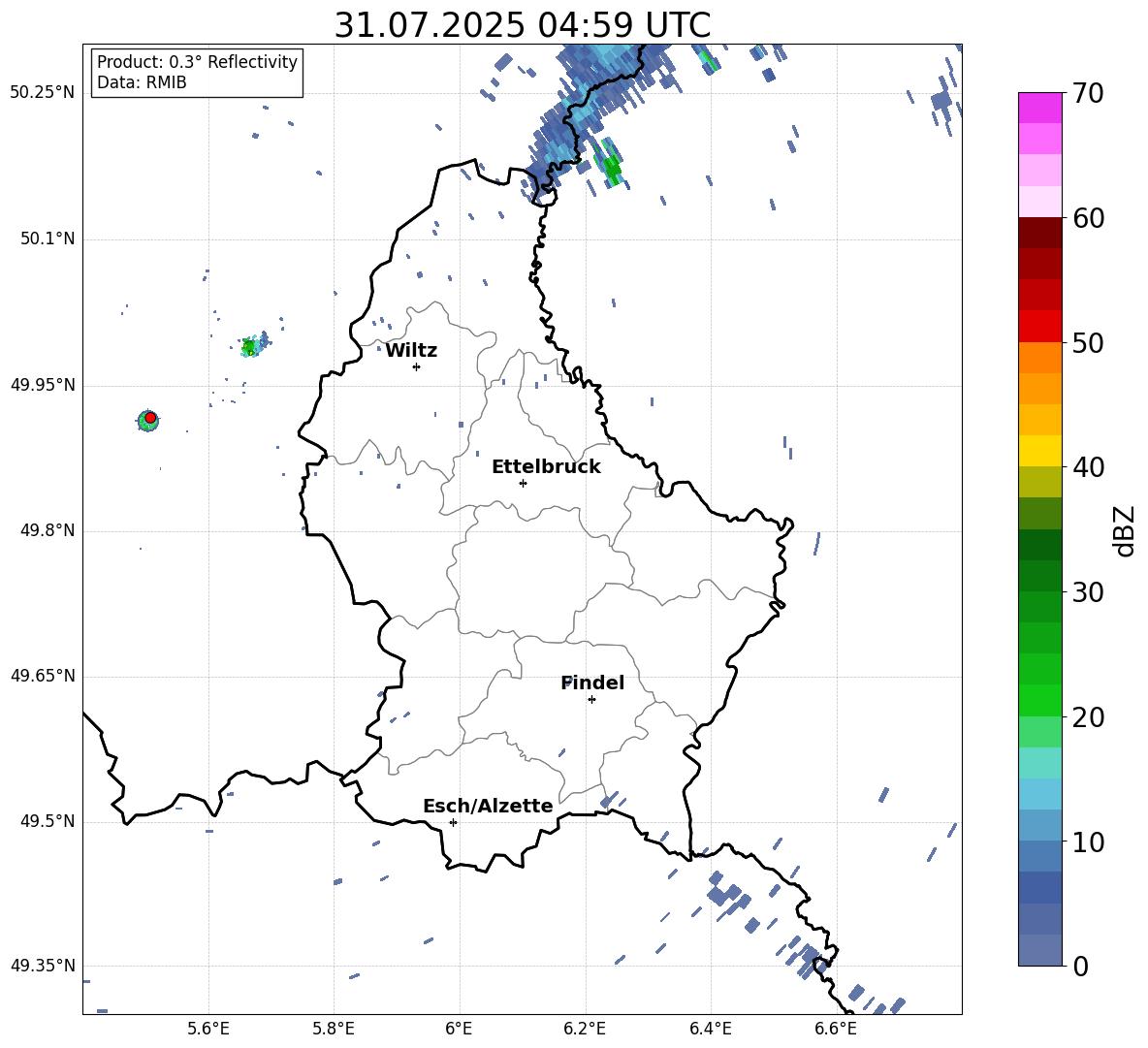Viewport: 1148px width, 1048px height.
Task: Click the colorbar '60' tick label
Action: [1088, 218]
